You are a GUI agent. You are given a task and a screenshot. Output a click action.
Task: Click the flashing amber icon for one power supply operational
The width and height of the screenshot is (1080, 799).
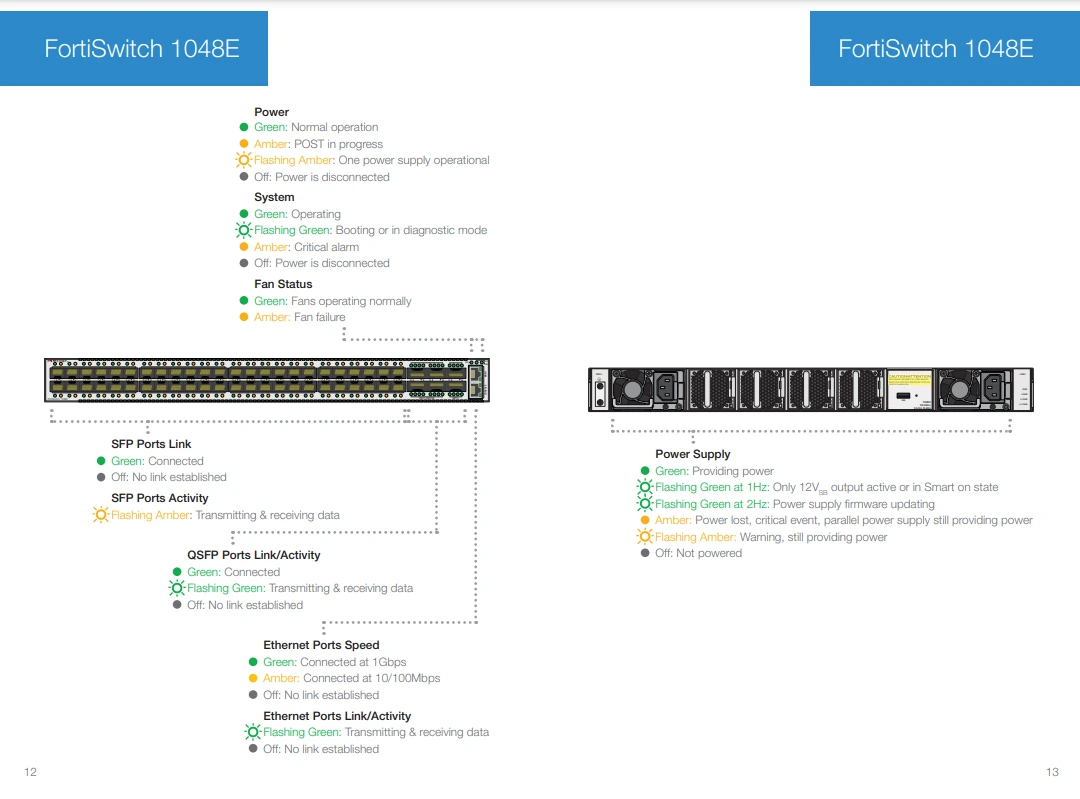[x=243, y=160]
